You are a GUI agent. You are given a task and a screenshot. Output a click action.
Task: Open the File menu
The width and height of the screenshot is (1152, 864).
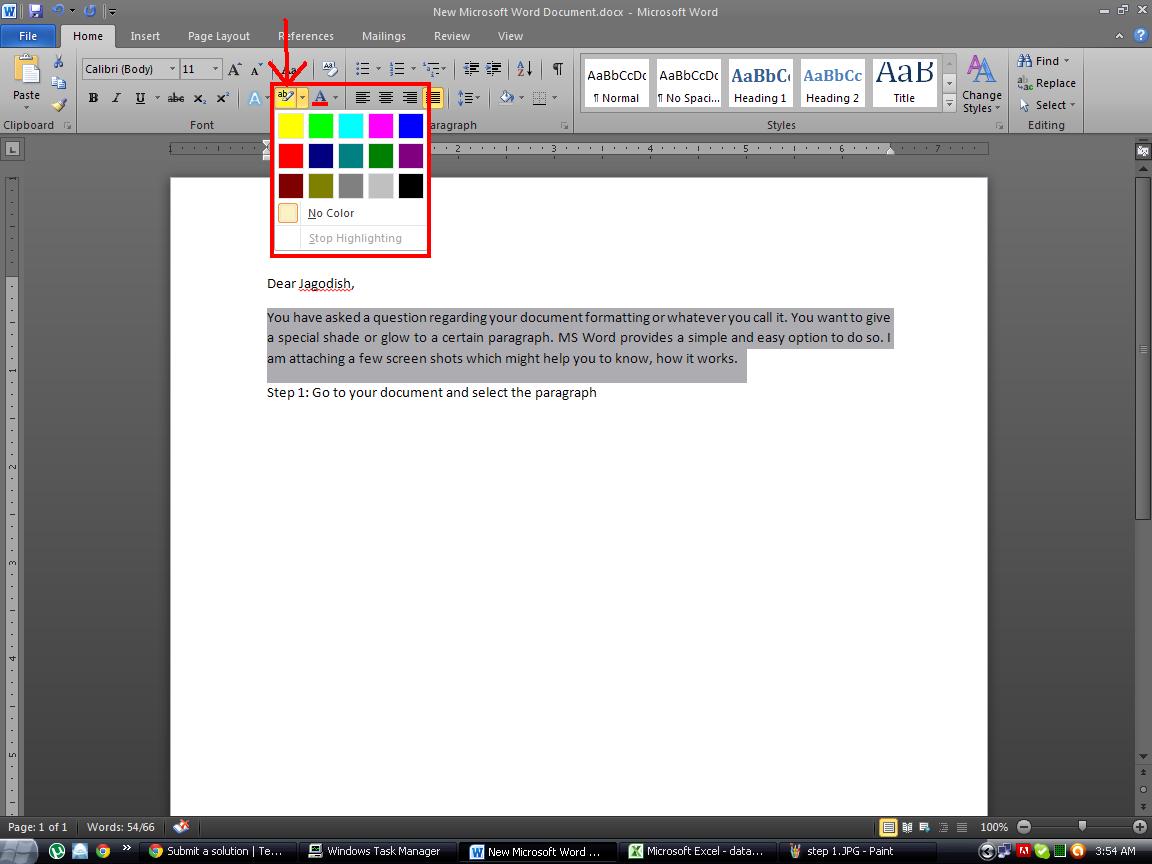pyautogui.click(x=28, y=36)
